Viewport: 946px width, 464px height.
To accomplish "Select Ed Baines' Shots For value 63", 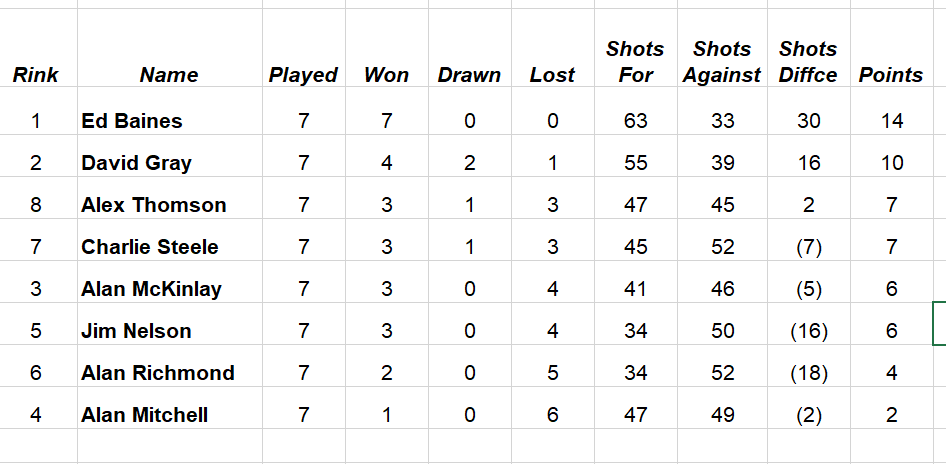I will point(635,121).
